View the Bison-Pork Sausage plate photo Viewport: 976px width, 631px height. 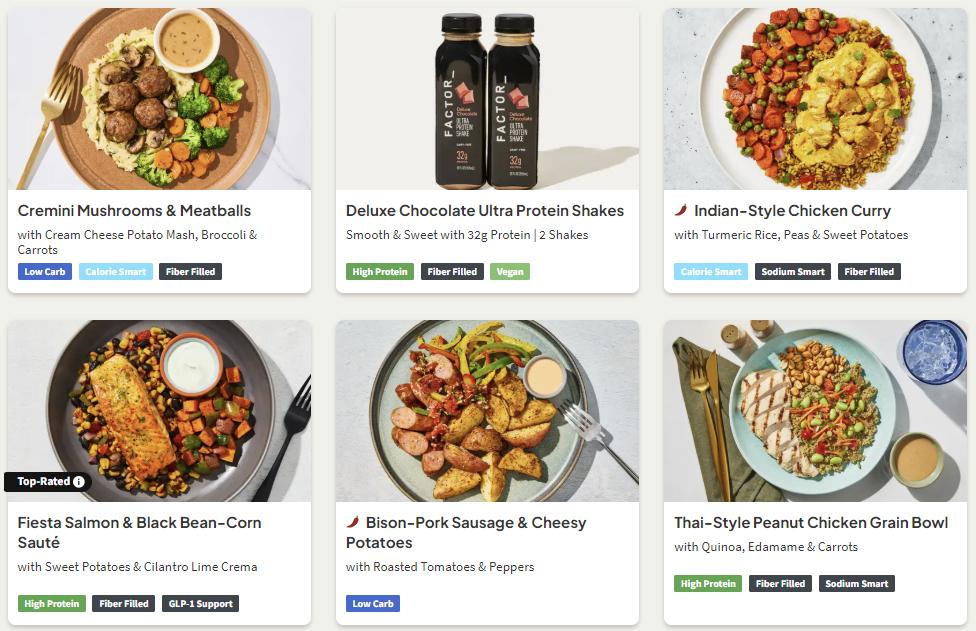tap(487, 410)
